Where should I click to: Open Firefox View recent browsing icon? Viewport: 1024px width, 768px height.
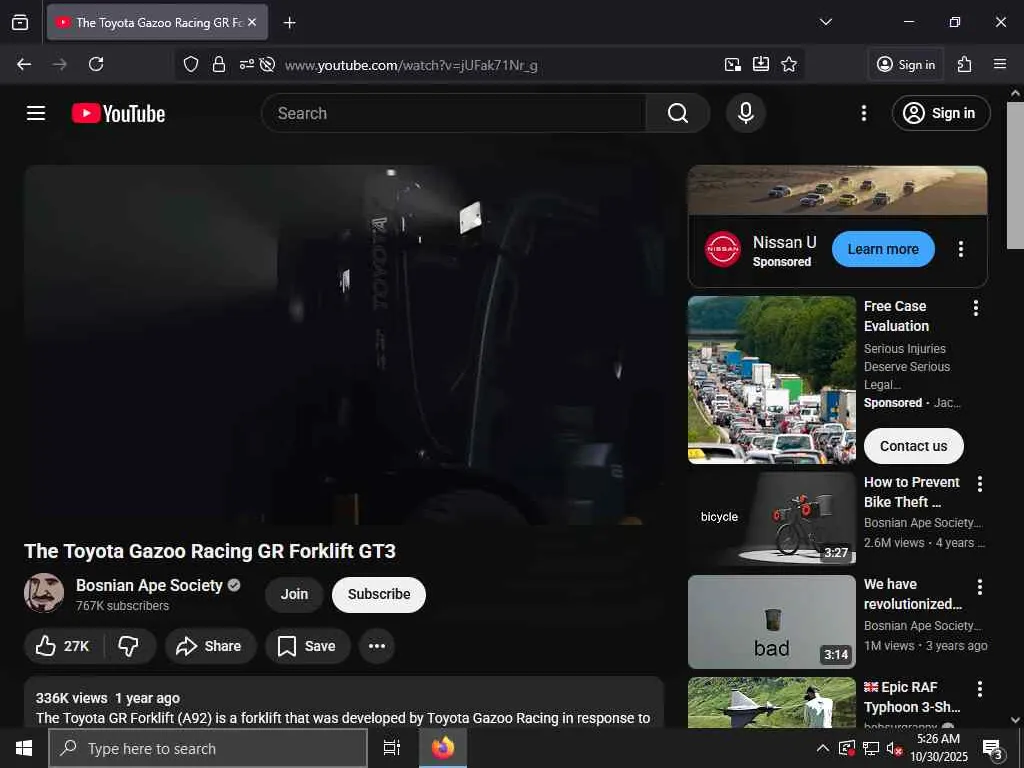click(20, 22)
